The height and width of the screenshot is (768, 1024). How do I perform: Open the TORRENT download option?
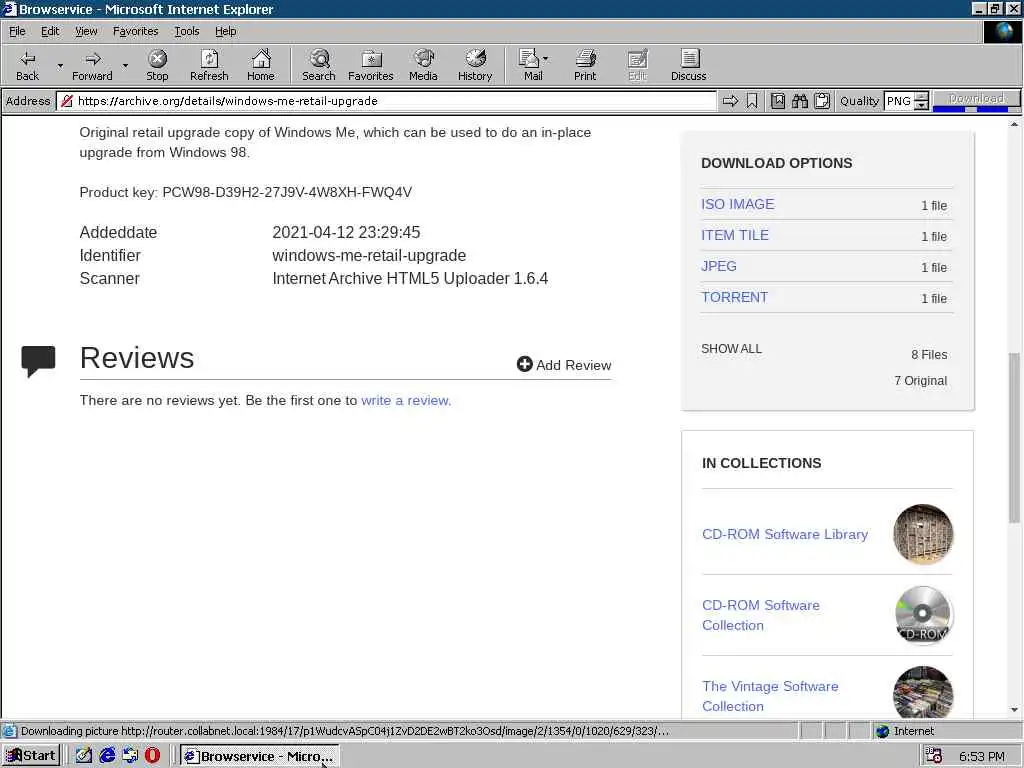734,297
